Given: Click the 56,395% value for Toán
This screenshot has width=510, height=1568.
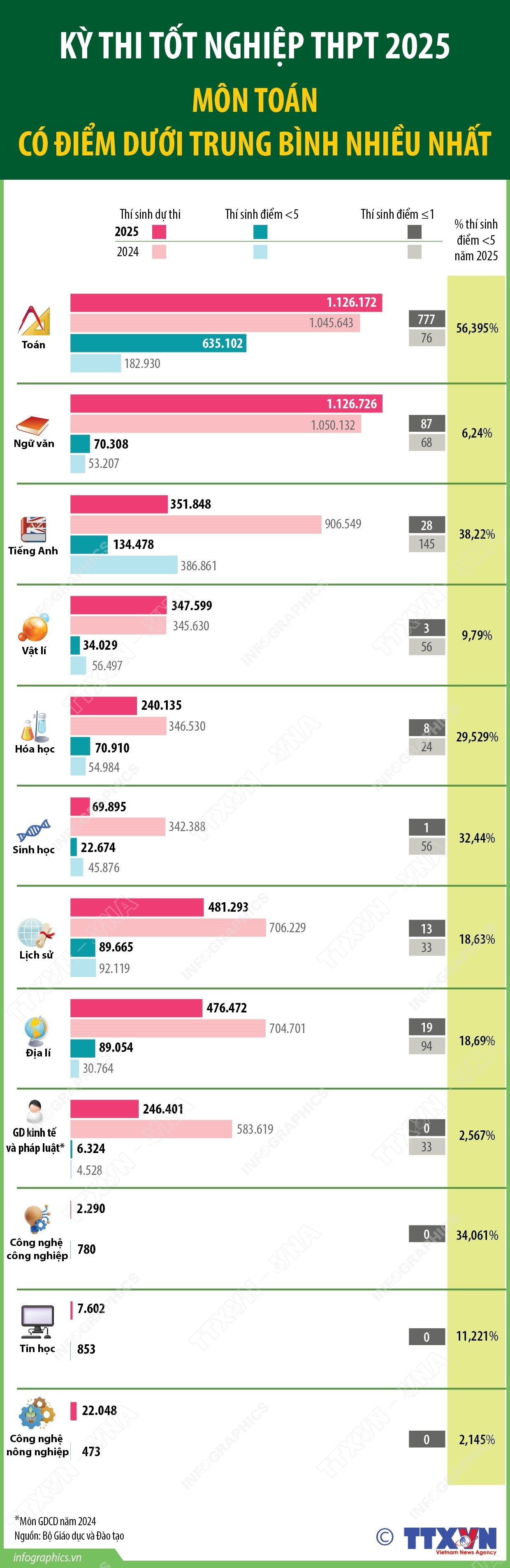Looking at the screenshot, I should (477, 329).
